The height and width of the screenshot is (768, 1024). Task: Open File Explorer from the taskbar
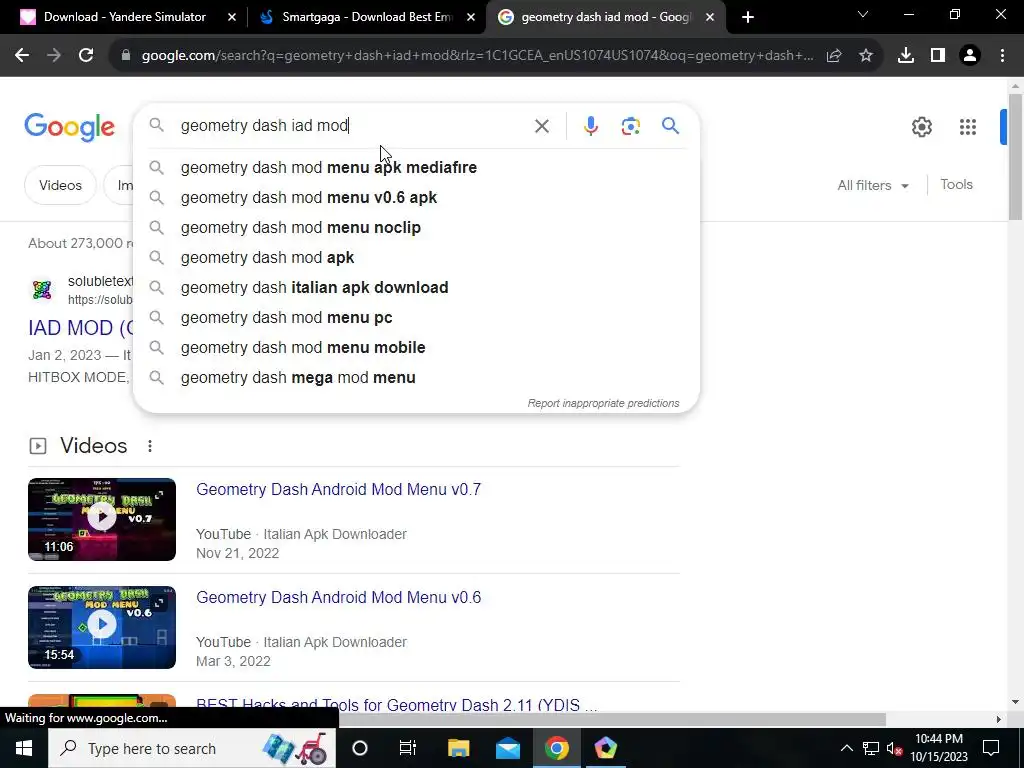click(x=458, y=748)
